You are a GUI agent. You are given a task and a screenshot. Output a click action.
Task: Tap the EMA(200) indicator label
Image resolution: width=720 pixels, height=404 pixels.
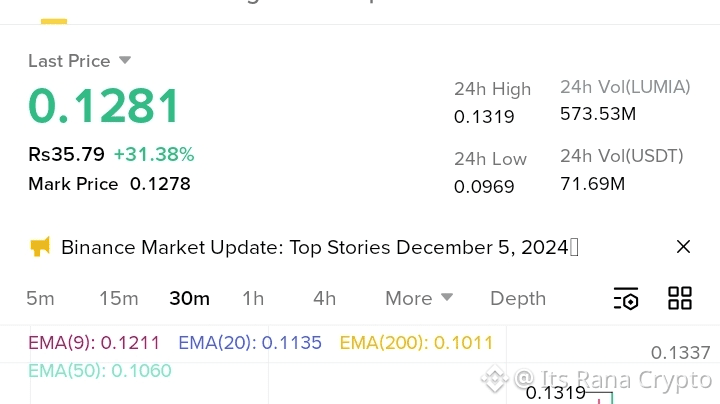416,343
